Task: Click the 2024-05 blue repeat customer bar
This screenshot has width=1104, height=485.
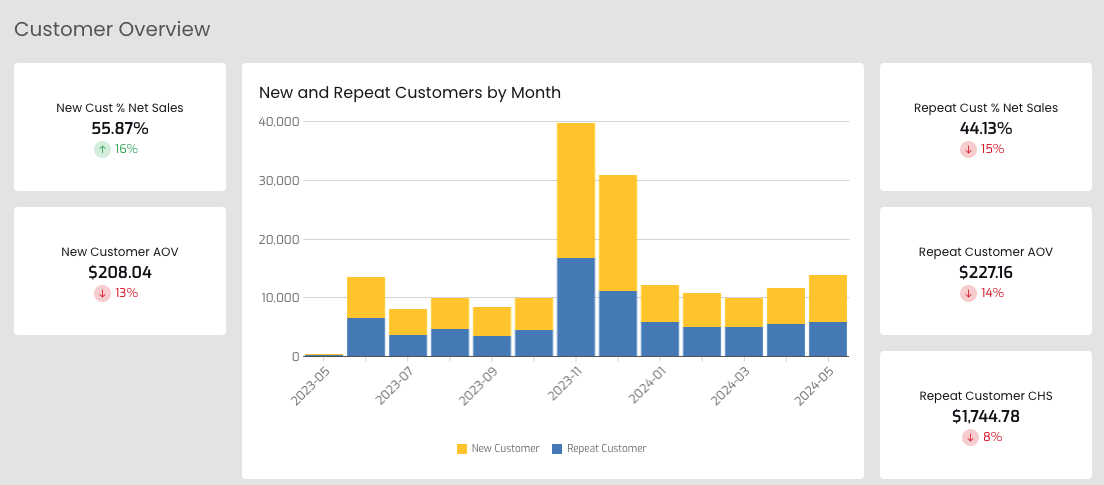Action: (828, 339)
